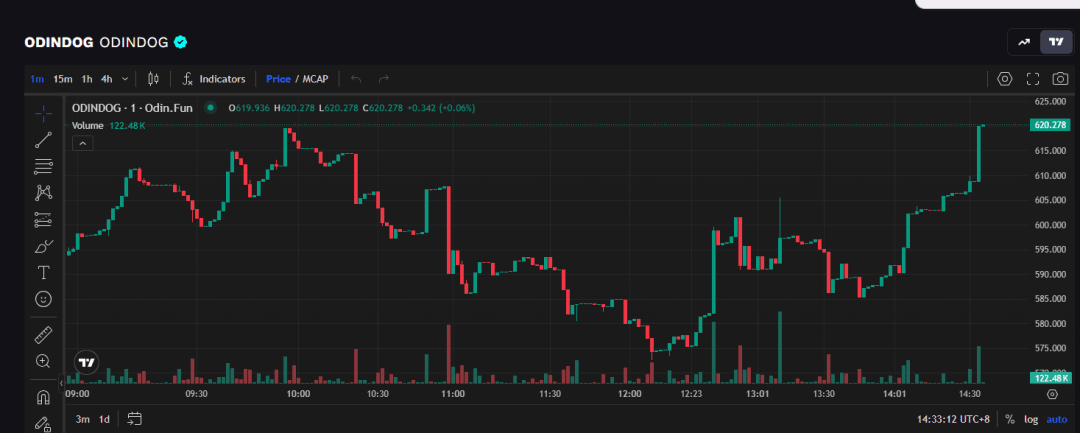Open the candlestick chart type selector
1080x433 pixels.
pyautogui.click(x=154, y=79)
